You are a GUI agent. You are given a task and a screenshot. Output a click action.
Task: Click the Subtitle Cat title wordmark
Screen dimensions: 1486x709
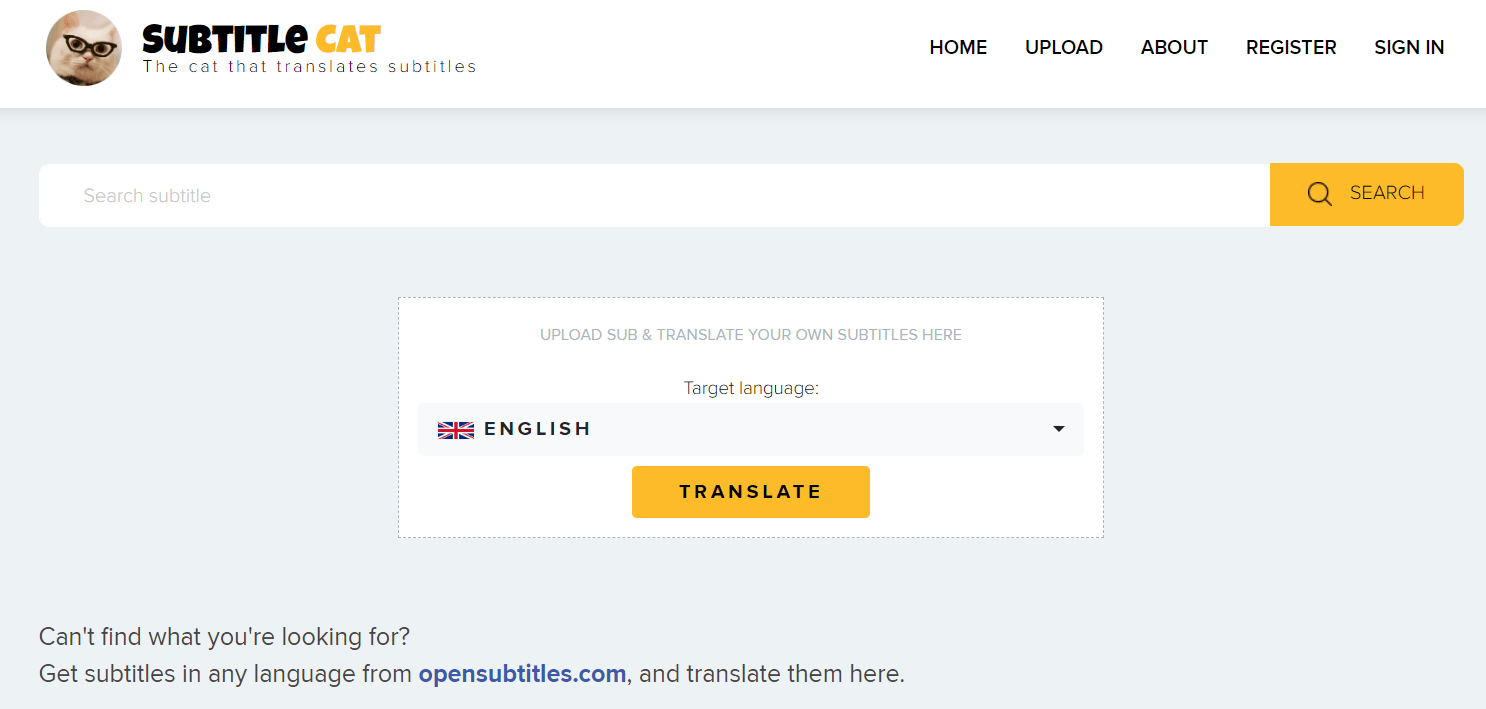coord(261,39)
